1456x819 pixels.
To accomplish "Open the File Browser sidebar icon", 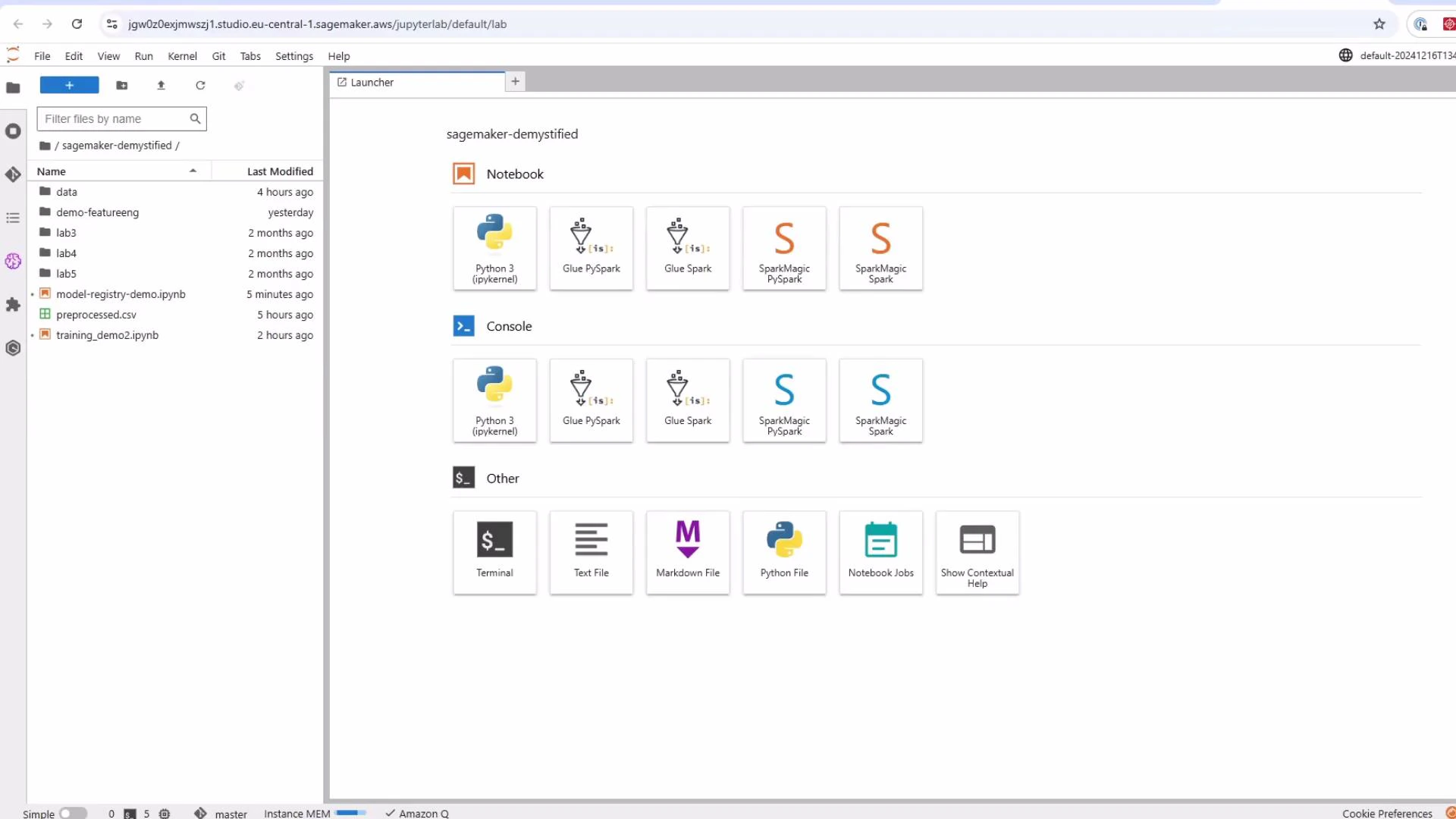I will tap(13, 88).
